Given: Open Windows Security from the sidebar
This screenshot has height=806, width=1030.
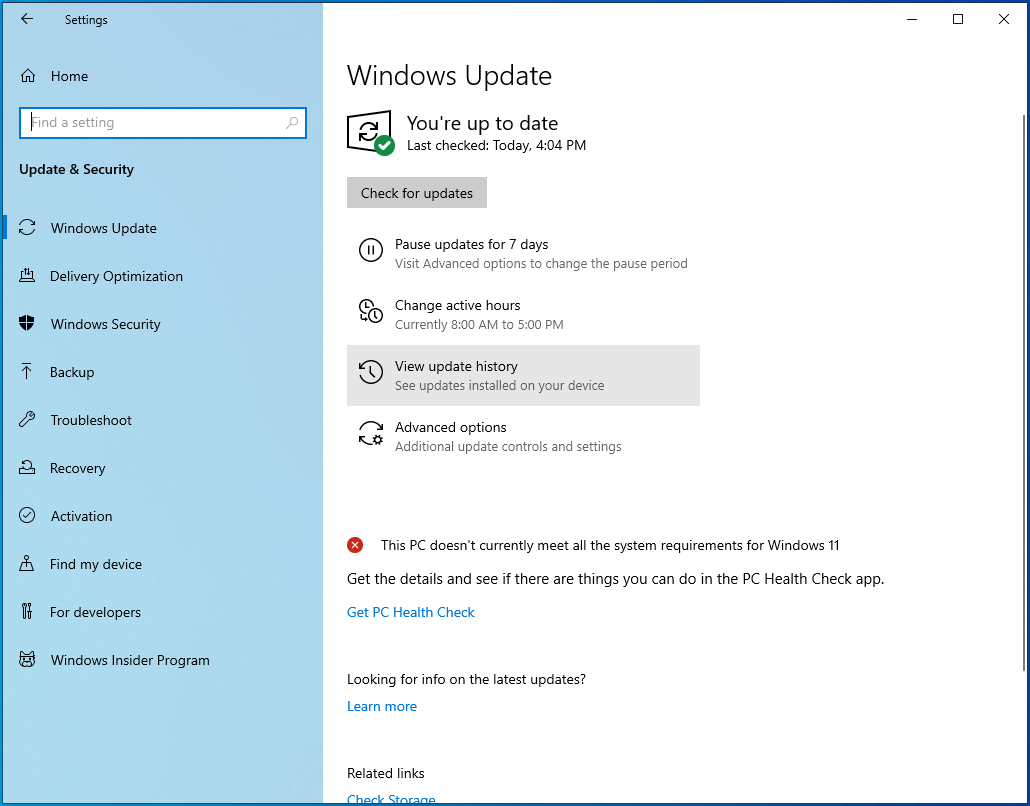Looking at the screenshot, I should (105, 324).
